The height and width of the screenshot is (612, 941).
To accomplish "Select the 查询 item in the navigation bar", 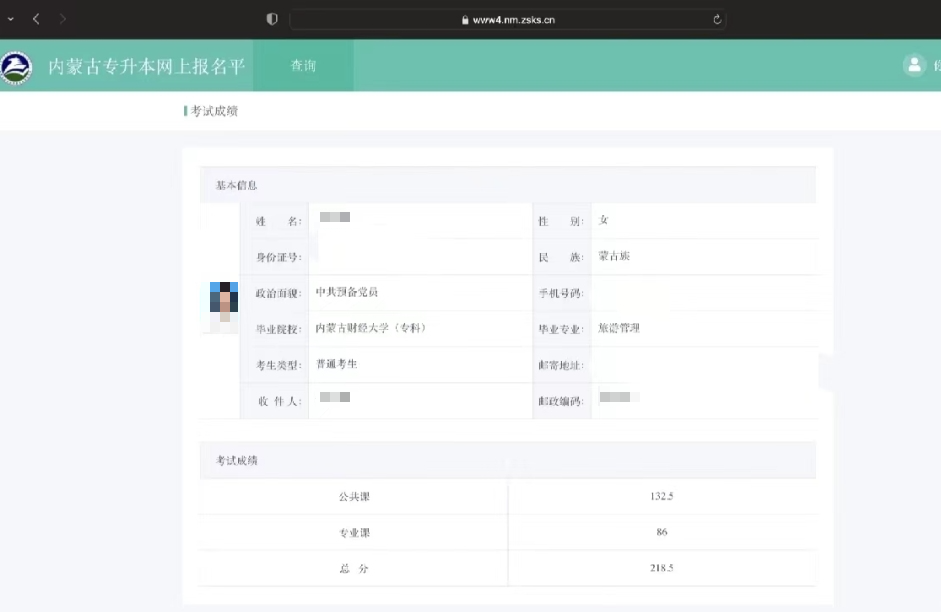I will pyautogui.click(x=304, y=66).
